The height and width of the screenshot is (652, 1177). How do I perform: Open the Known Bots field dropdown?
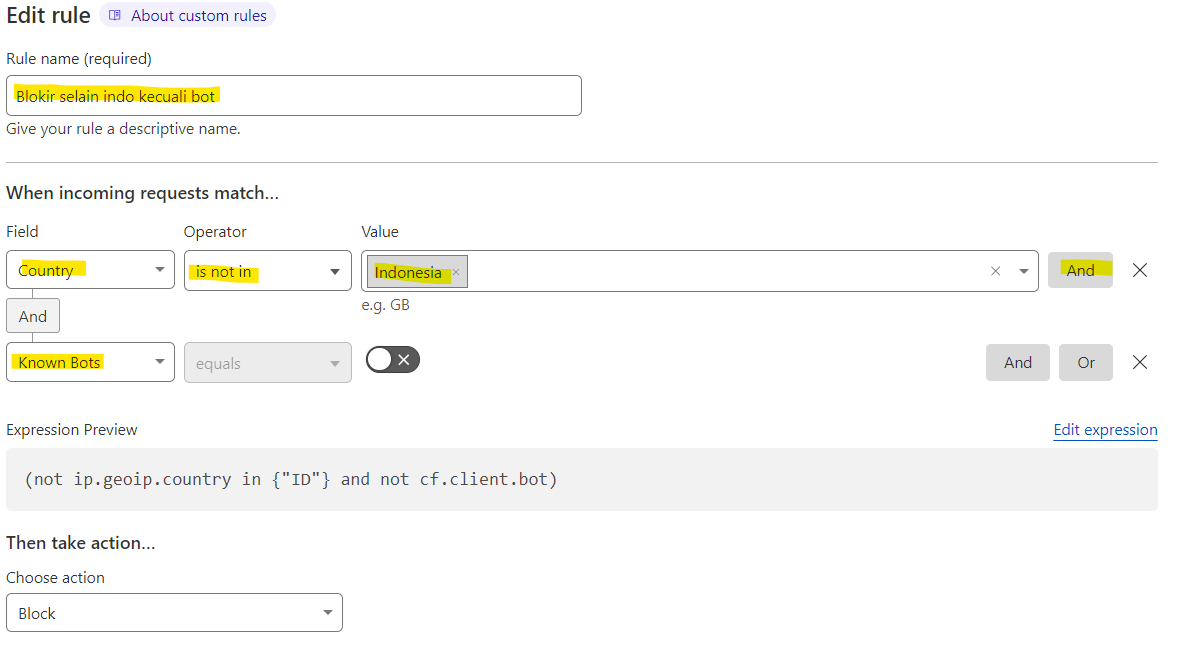(90, 362)
